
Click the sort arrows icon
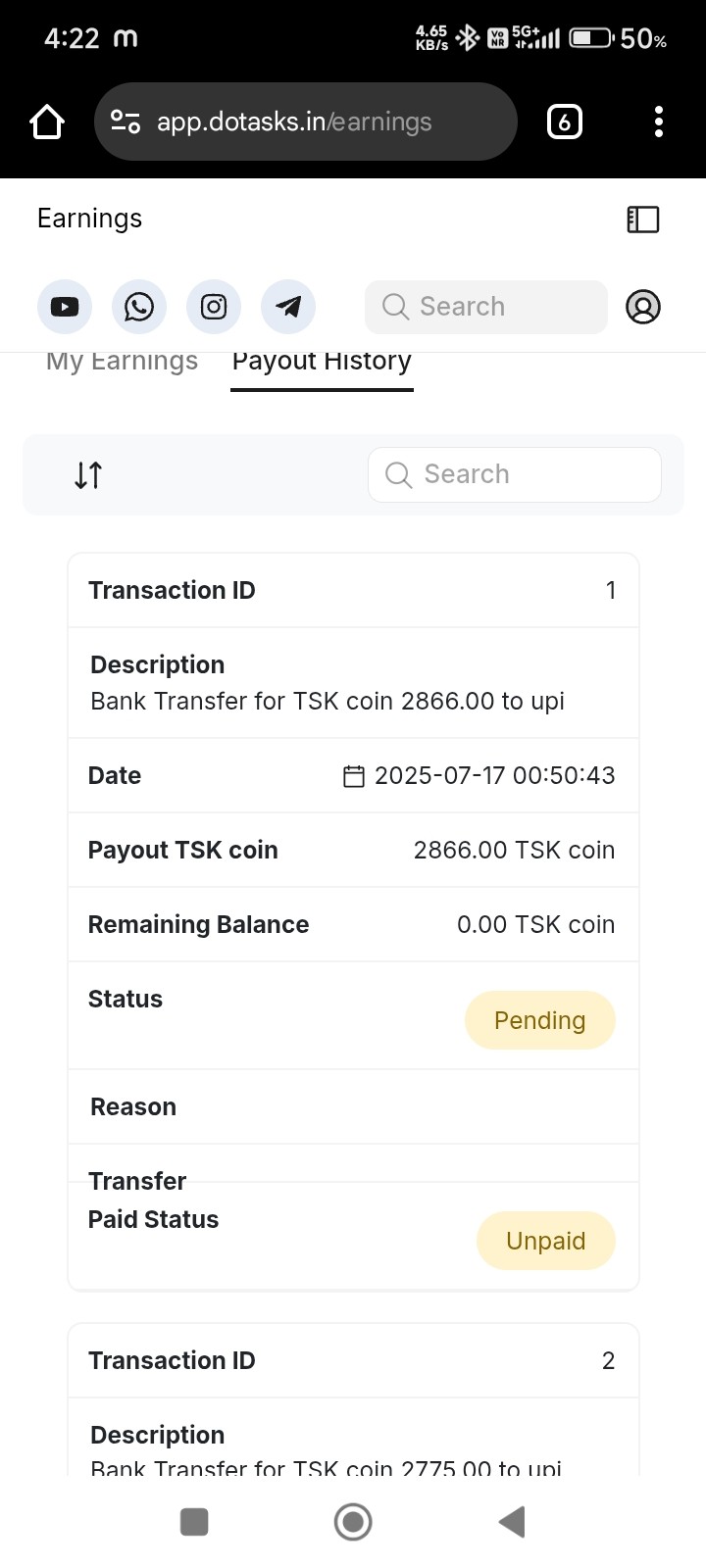(88, 475)
